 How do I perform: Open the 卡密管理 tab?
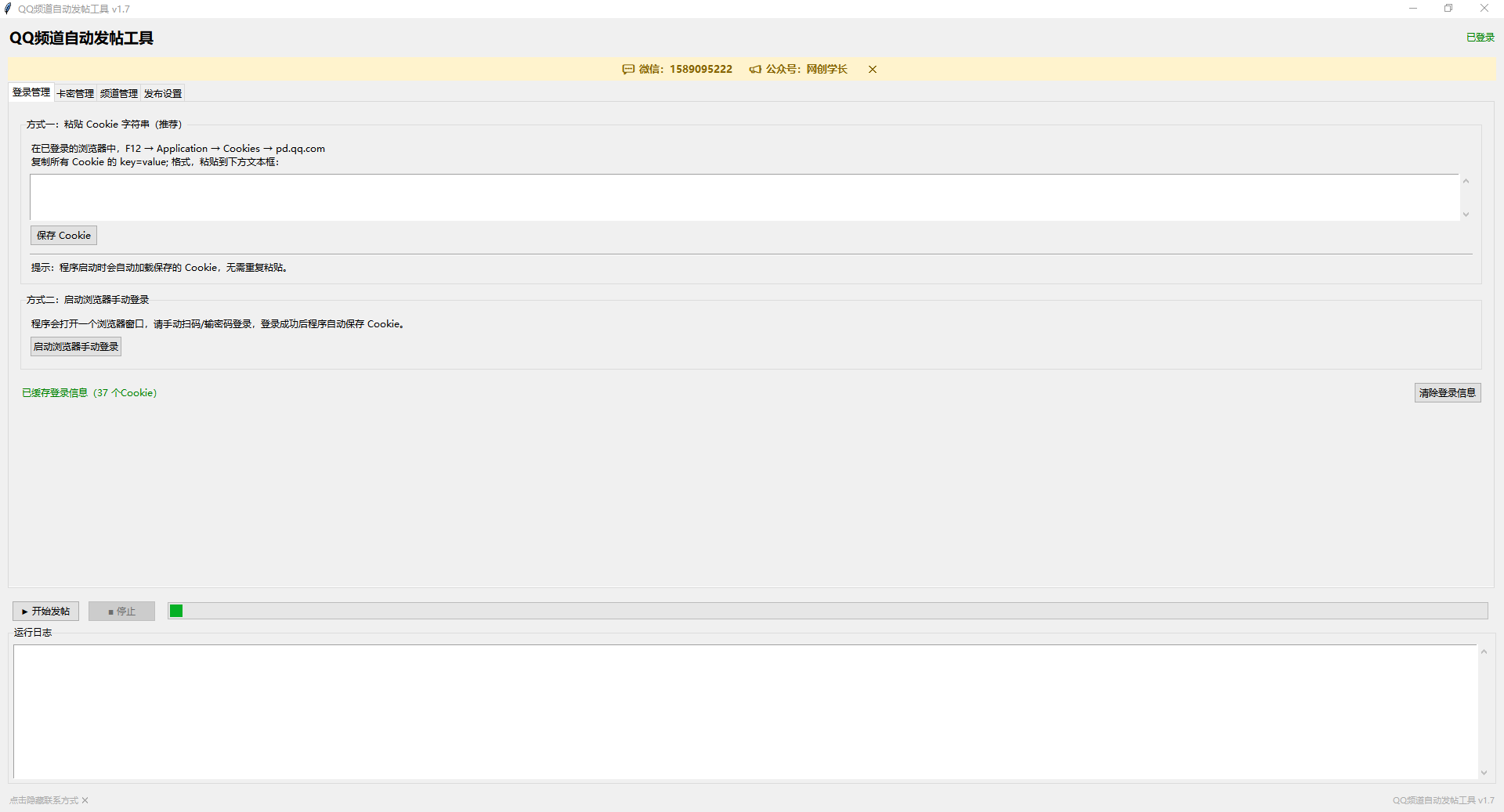pyautogui.click(x=75, y=93)
